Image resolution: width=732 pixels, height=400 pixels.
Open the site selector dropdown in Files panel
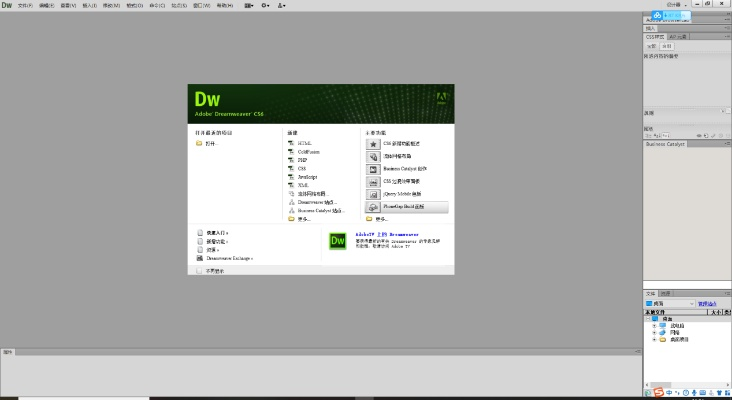coord(669,303)
